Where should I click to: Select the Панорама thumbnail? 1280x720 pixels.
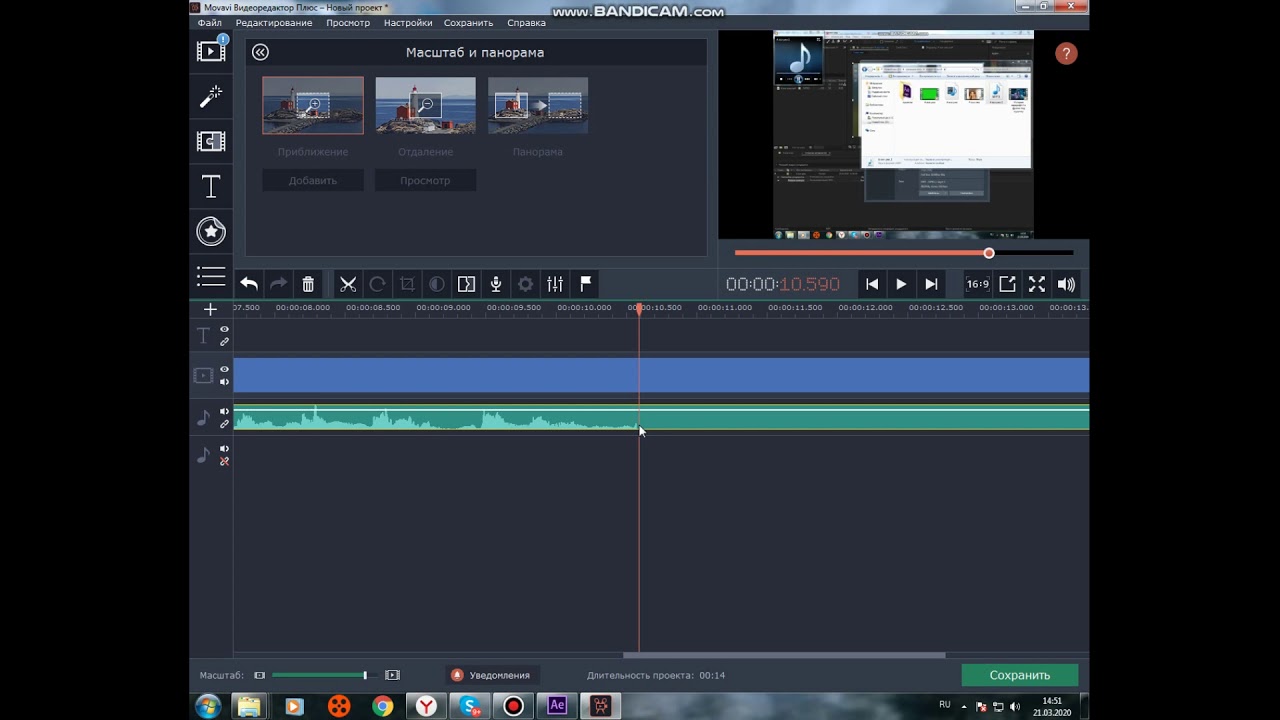click(538, 105)
